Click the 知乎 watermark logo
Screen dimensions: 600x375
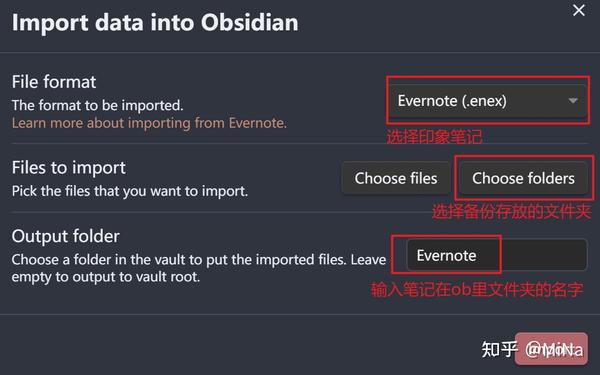pyautogui.click(x=499, y=349)
